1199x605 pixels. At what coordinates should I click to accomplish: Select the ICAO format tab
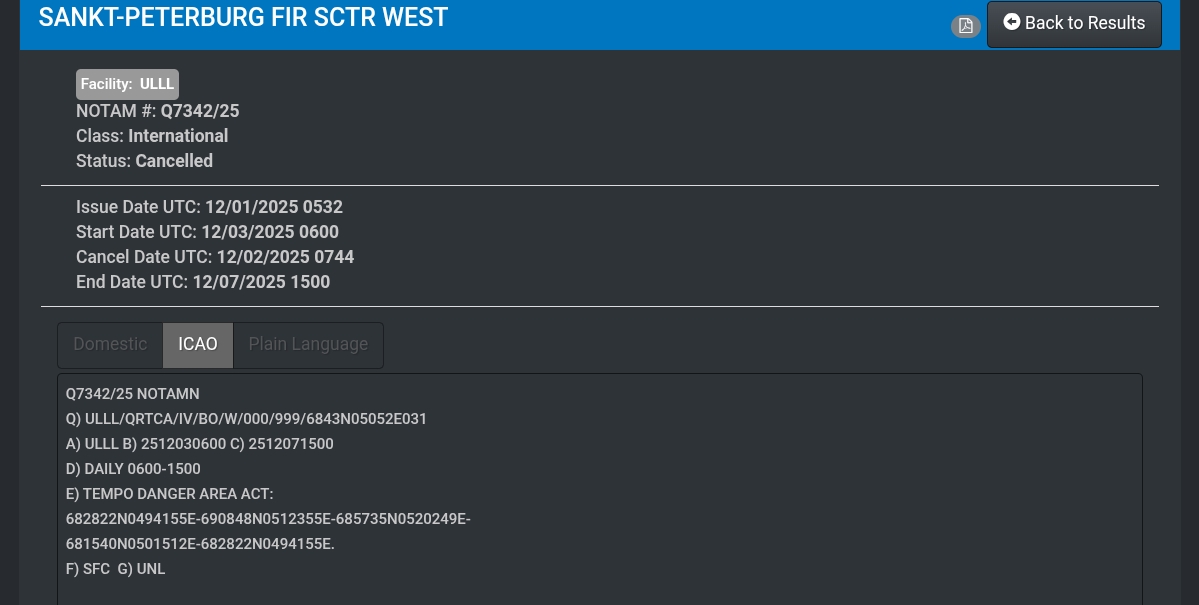coord(198,344)
